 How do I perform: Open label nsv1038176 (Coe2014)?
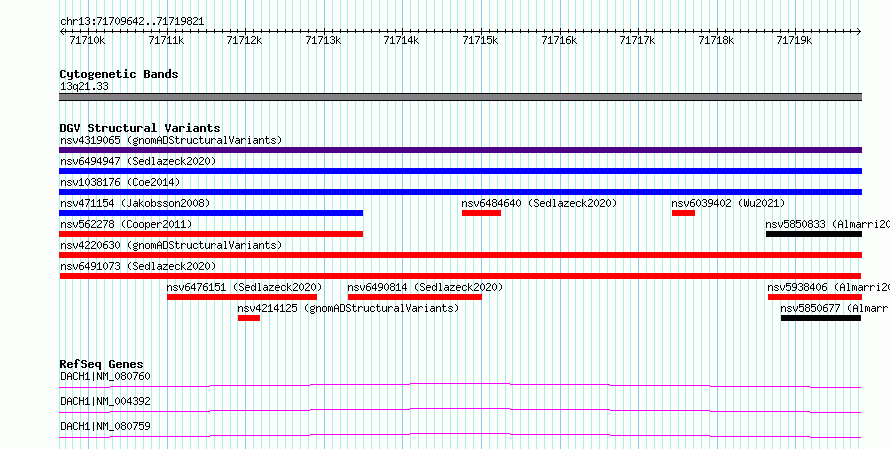(x=120, y=182)
